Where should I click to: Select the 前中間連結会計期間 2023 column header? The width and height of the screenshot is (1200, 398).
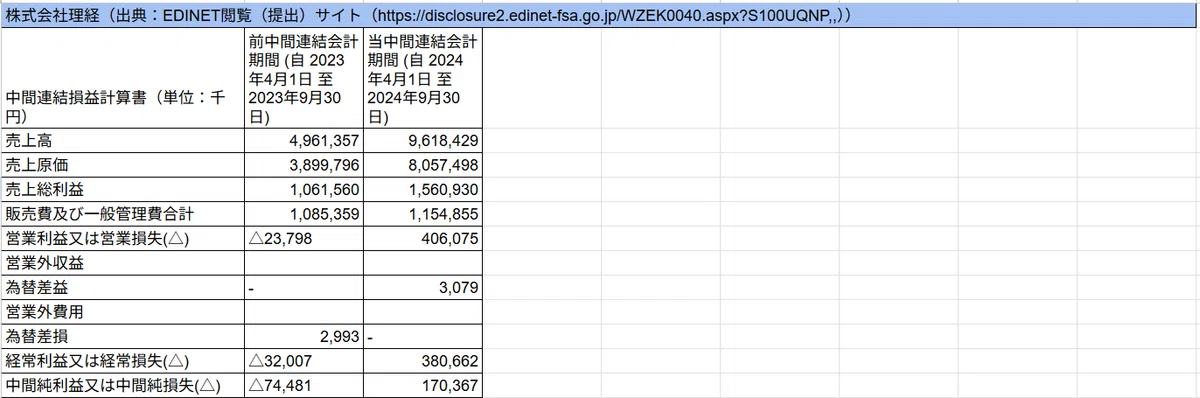point(304,79)
